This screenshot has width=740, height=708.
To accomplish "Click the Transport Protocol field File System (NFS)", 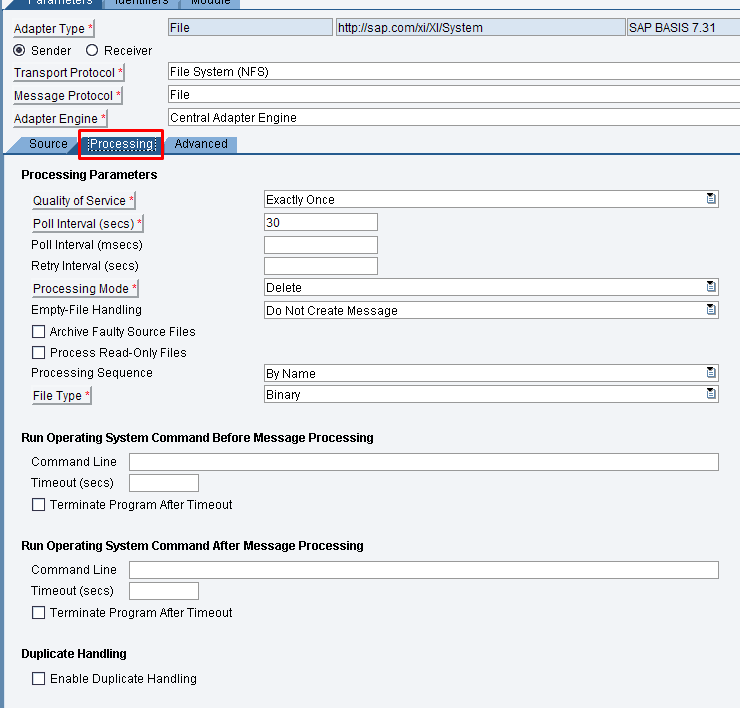I will (x=454, y=72).
